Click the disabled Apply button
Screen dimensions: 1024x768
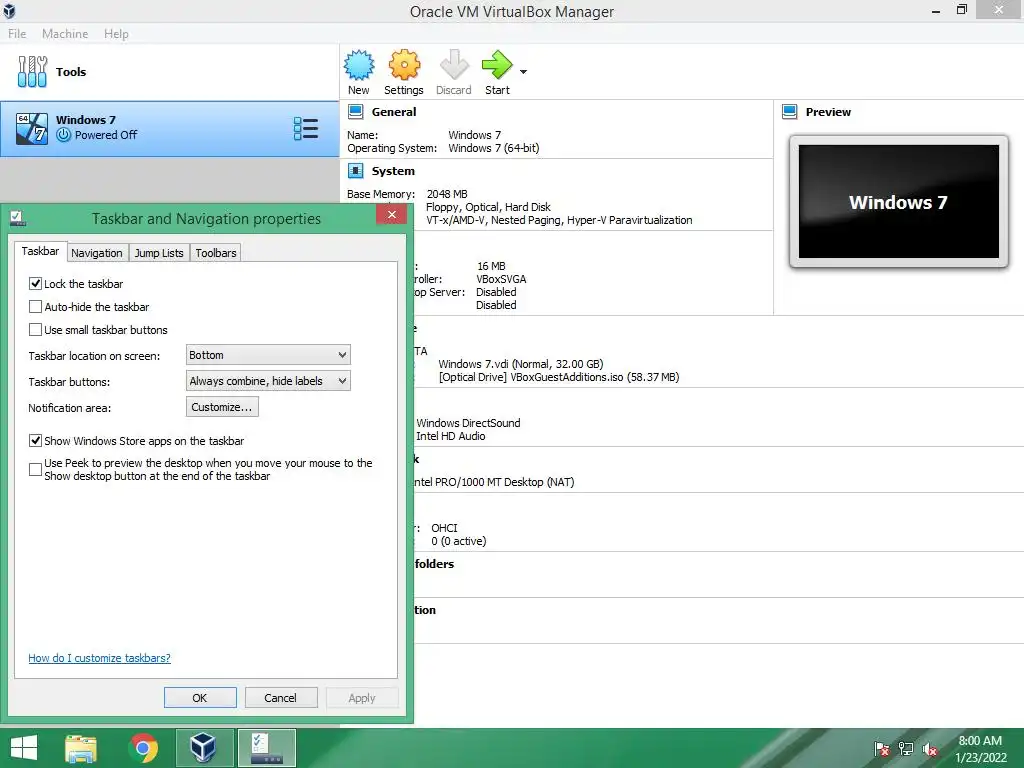(x=362, y=697)
